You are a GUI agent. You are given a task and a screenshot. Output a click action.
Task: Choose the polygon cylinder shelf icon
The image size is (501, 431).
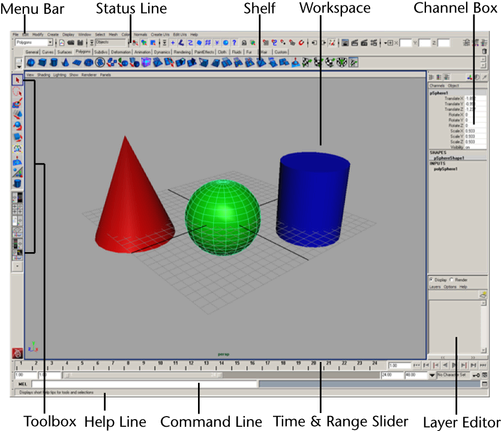pos(54,62)
